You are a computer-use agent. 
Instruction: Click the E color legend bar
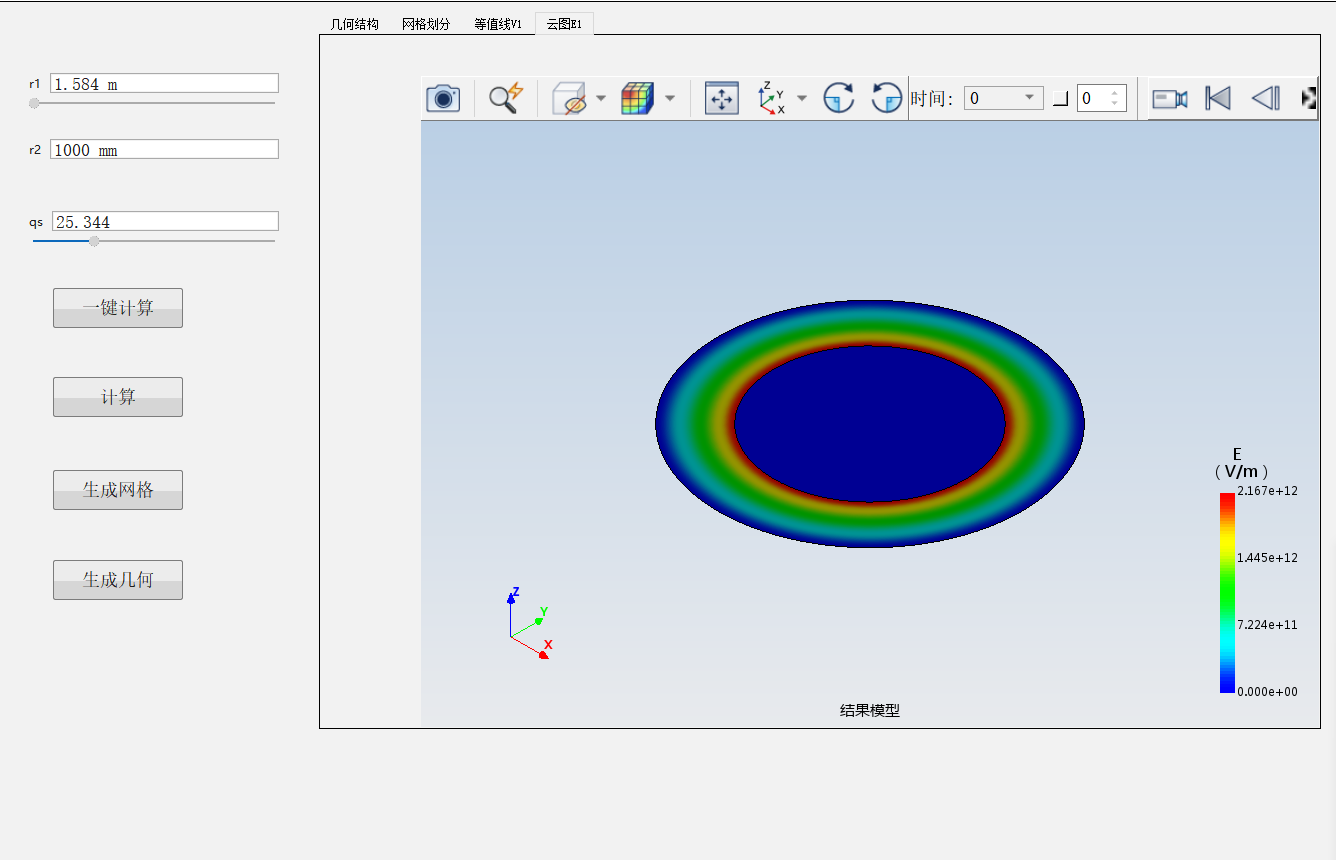point(1227,592)
